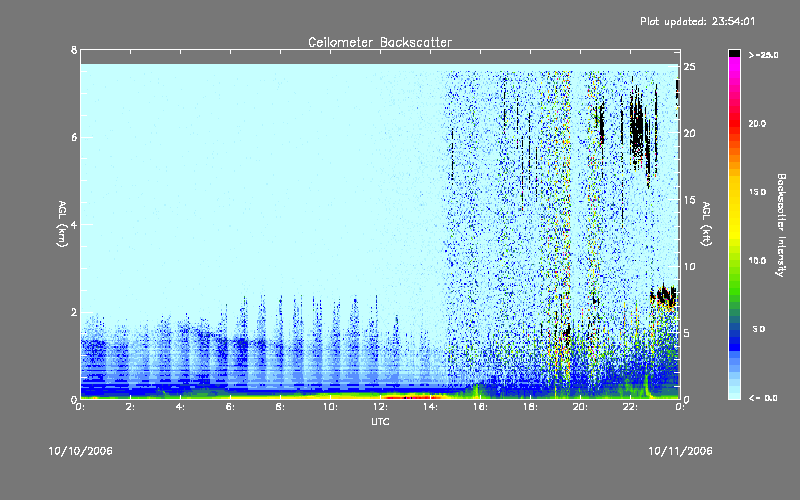The height and width of the screenshot is (500, 800).
Task: Click the "5" tick on the kft axis
Action: [x=687, y=333]
